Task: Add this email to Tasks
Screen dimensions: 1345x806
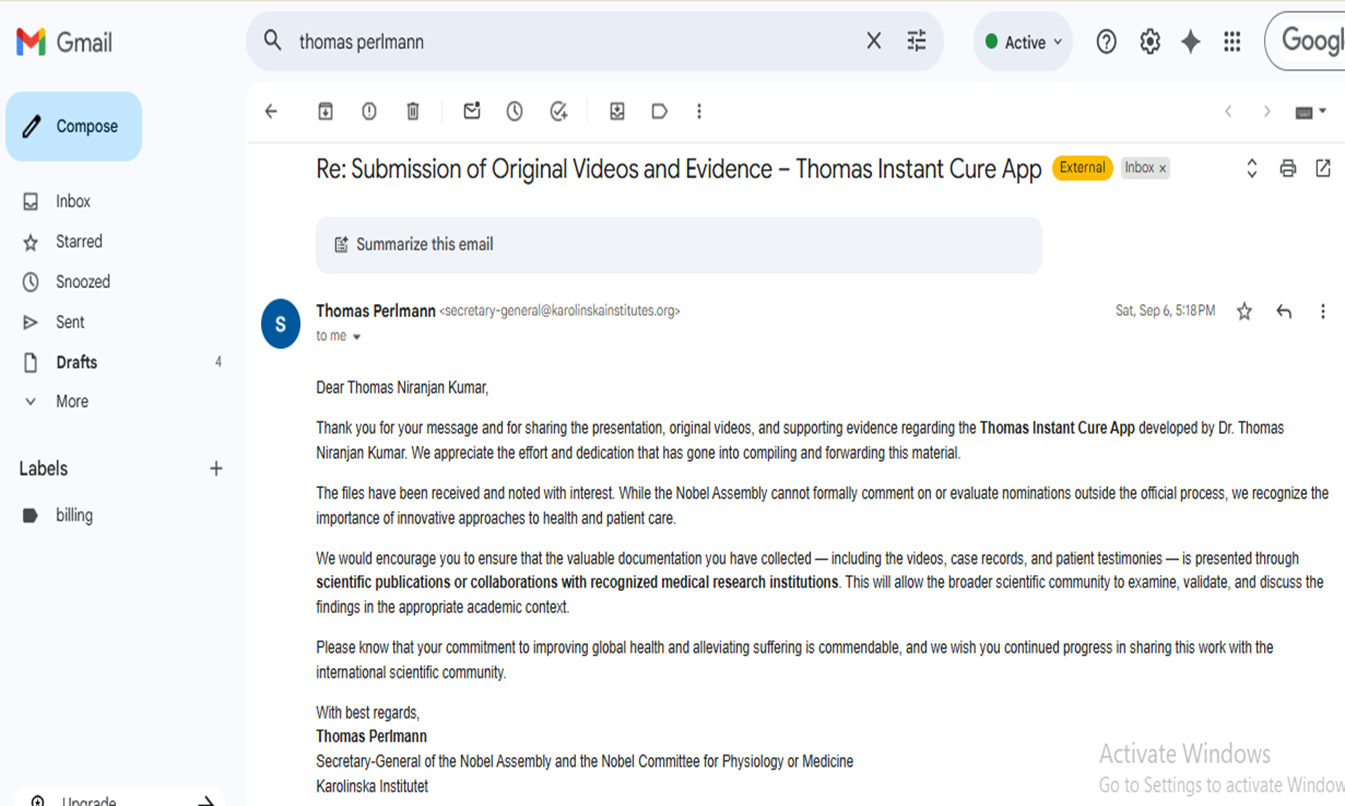Action: coord(559,112)
